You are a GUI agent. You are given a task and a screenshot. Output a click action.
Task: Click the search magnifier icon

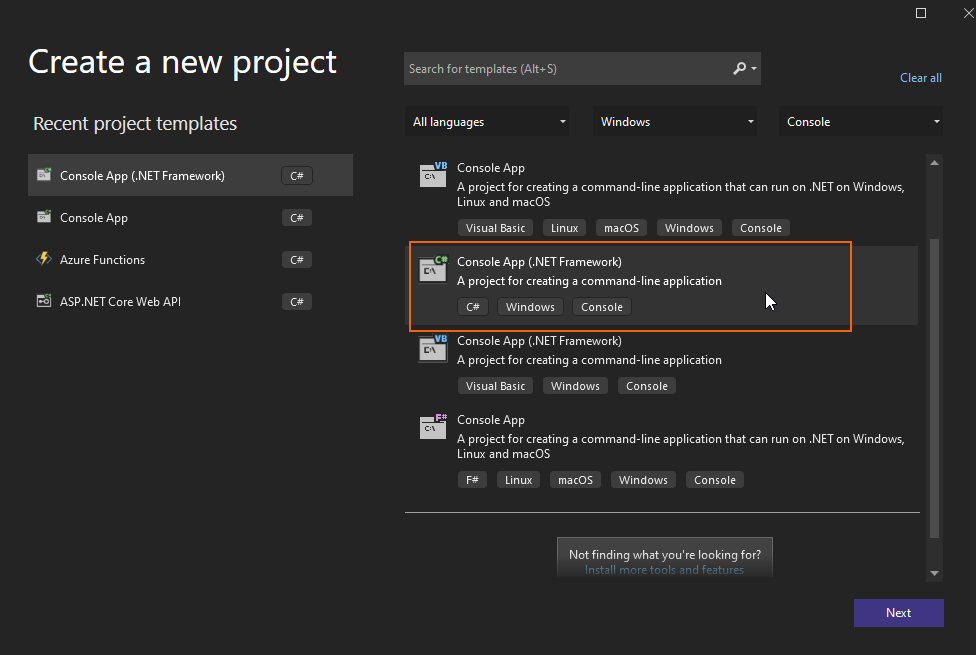pyautogui.click(x=740, y=69)
